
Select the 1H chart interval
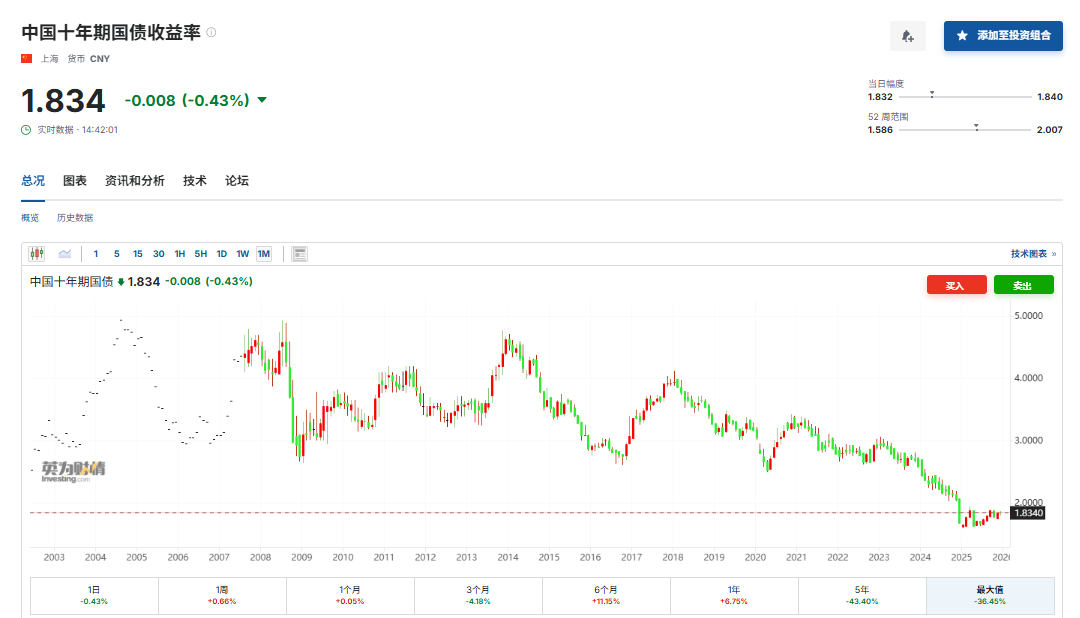(x=180, y=254)
